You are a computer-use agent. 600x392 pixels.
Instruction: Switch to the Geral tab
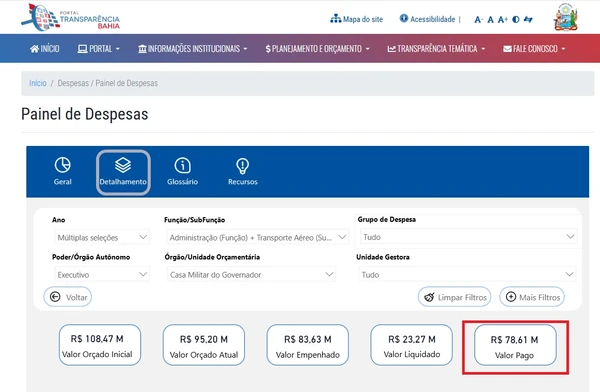coord(62,172)
